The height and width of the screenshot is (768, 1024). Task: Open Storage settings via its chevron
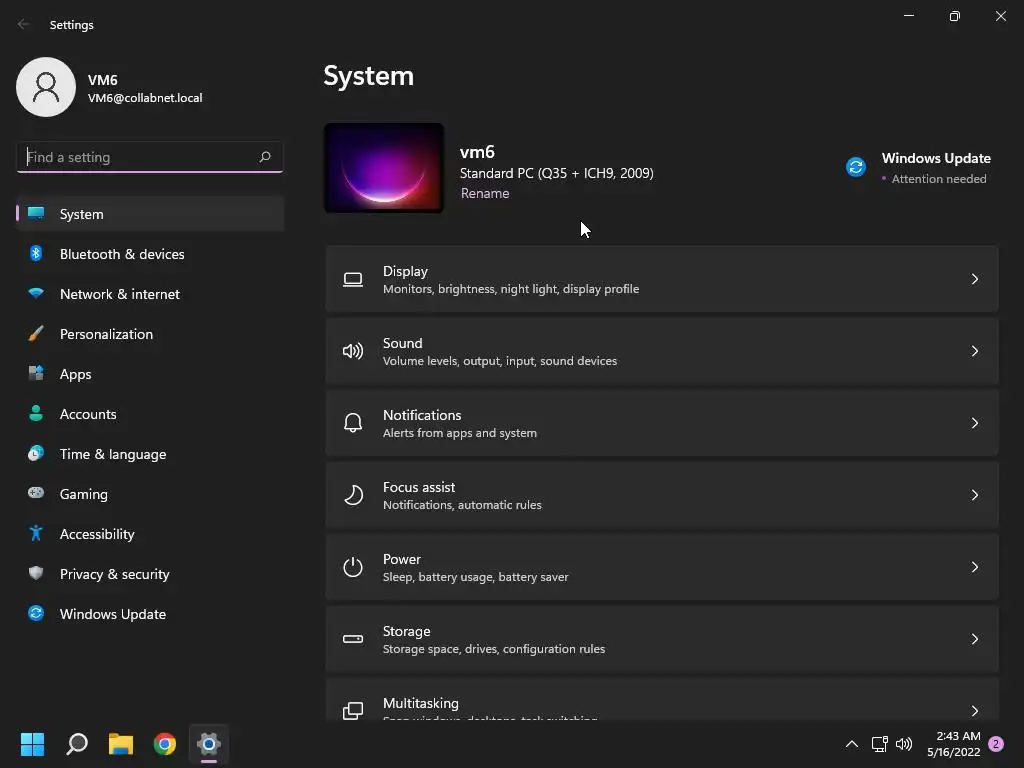click(x=974, y=639)
